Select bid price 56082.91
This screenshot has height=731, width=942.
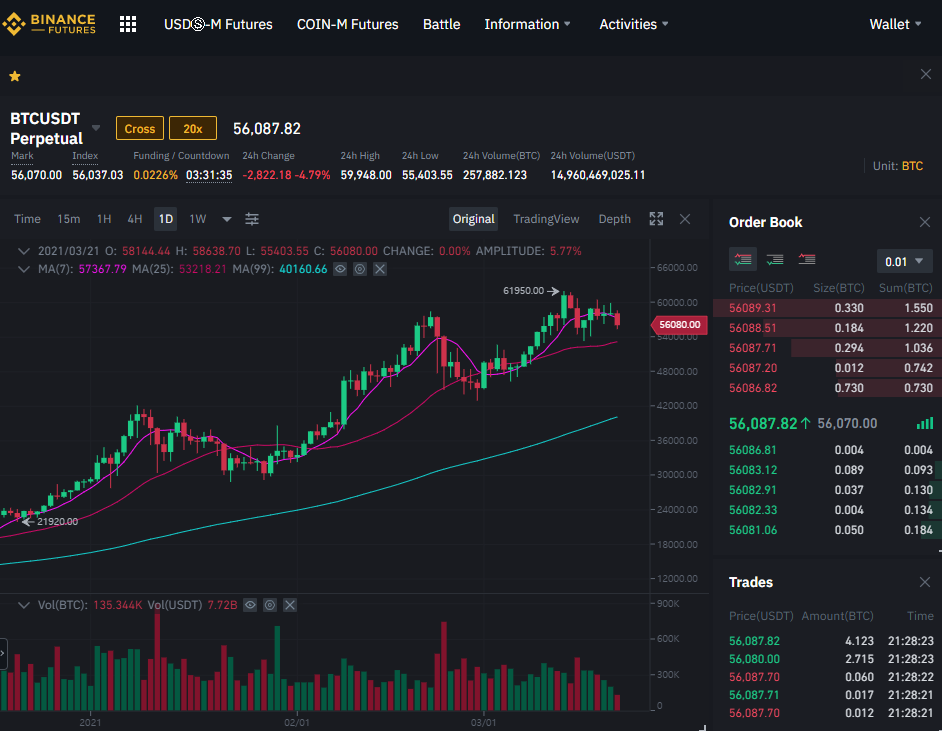point(752,490)
